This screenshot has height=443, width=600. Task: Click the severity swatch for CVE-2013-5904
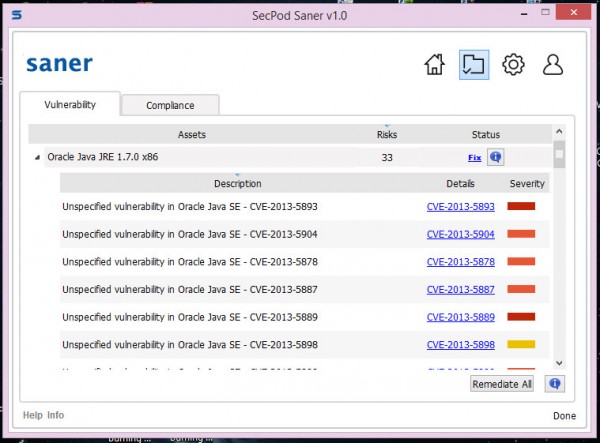[x=521, y=234]
